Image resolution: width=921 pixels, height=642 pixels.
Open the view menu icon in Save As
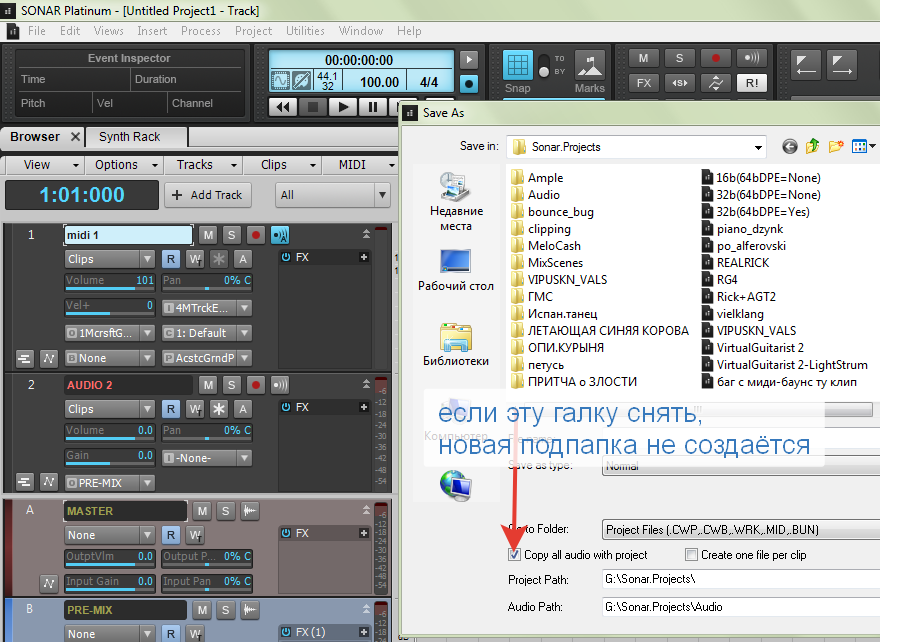863,146
